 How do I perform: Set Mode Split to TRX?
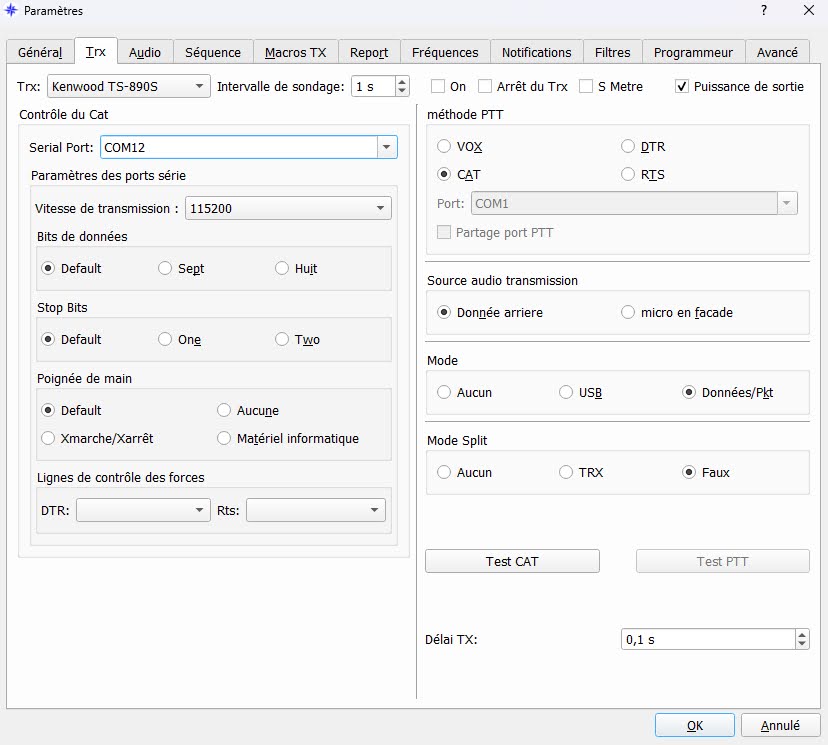pos(566,472)
